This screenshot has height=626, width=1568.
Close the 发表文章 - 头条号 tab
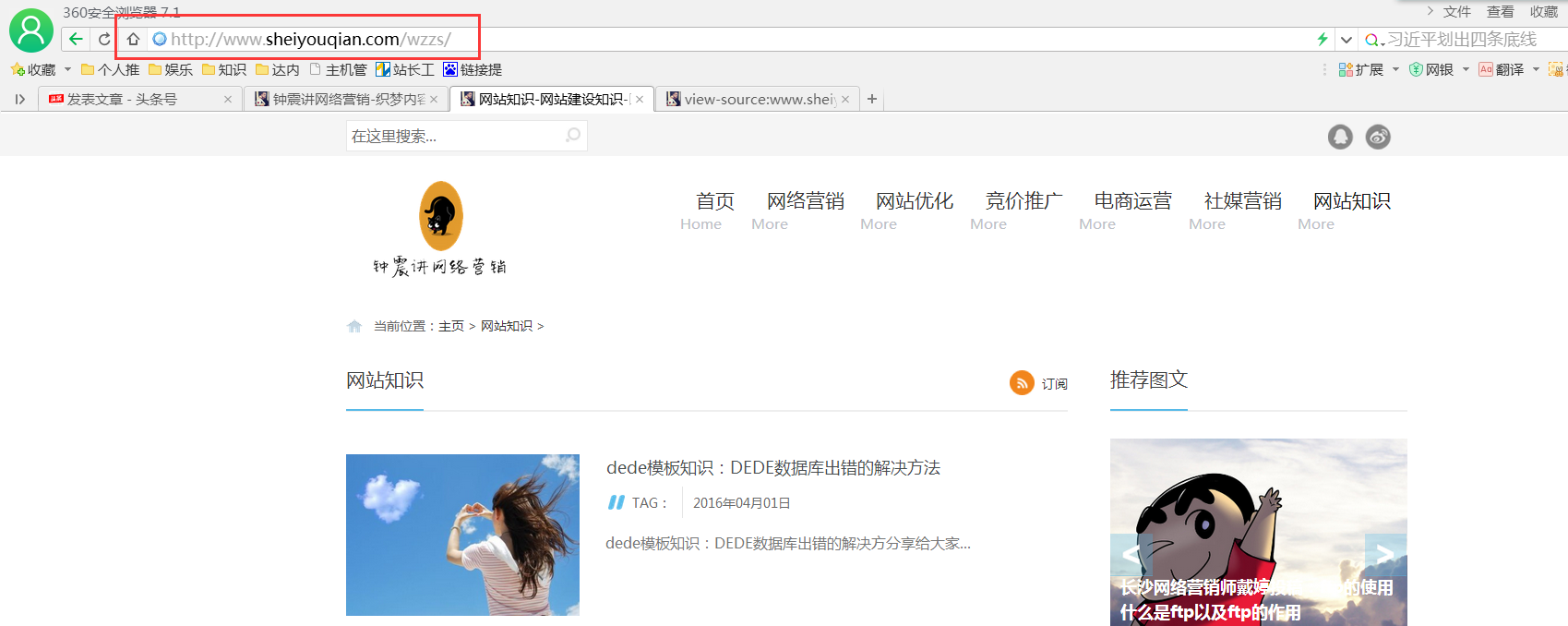(x=228, y=99)
